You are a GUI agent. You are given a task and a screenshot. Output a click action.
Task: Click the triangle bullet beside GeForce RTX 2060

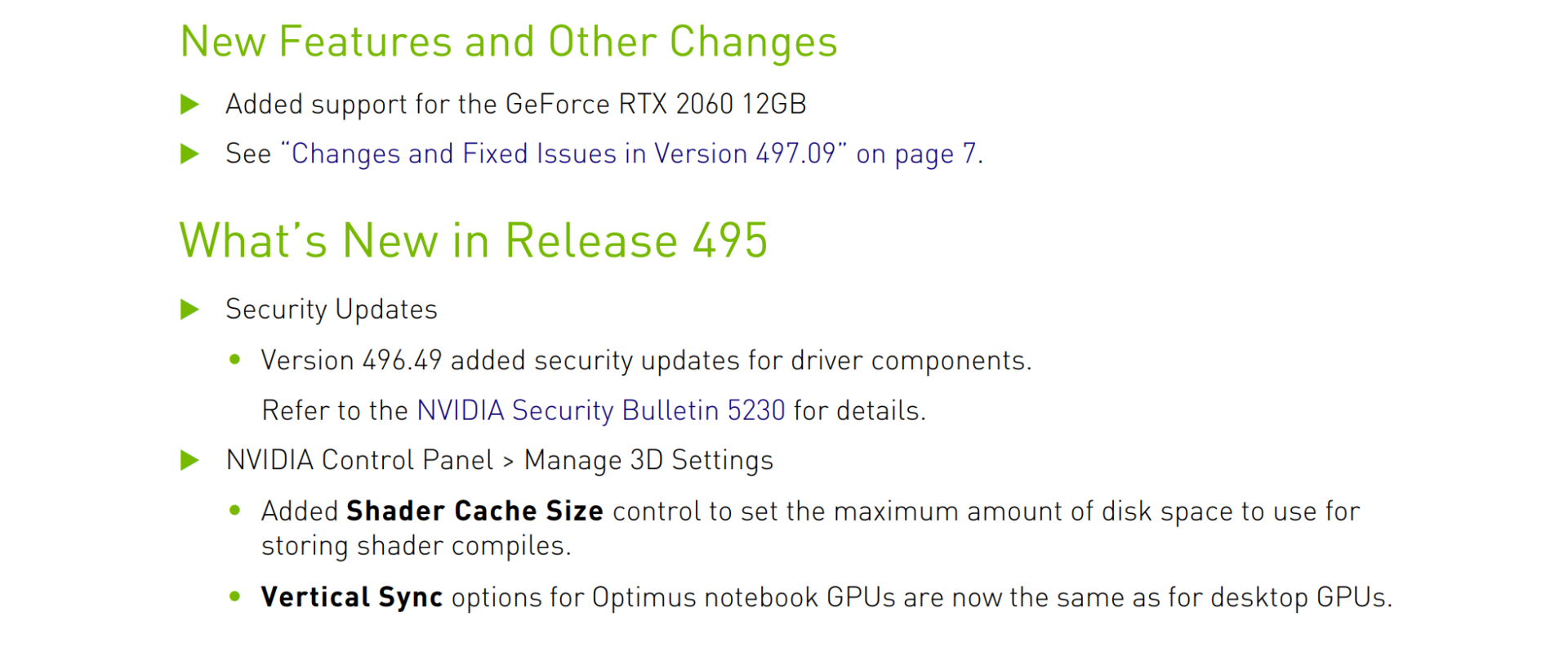(189, 105)
